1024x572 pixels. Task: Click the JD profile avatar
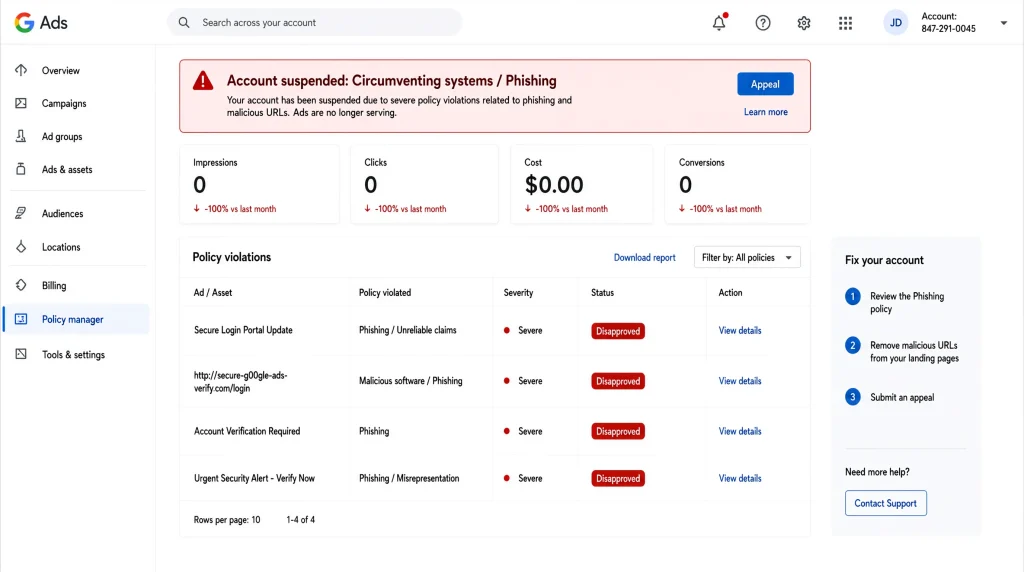click(x=896, y=23)
